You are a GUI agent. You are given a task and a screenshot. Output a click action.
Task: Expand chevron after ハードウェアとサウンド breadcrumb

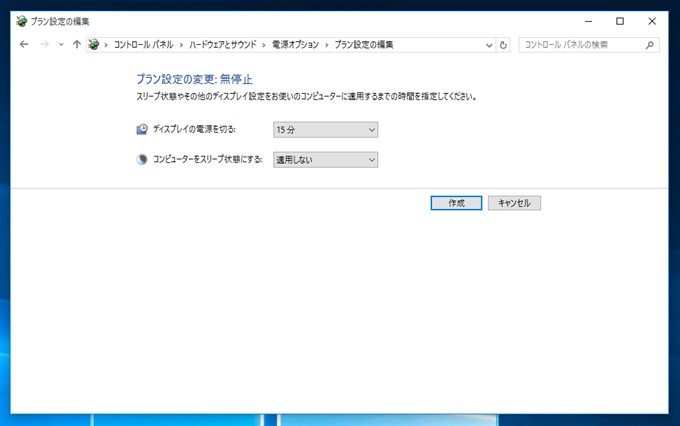(264, 45)
